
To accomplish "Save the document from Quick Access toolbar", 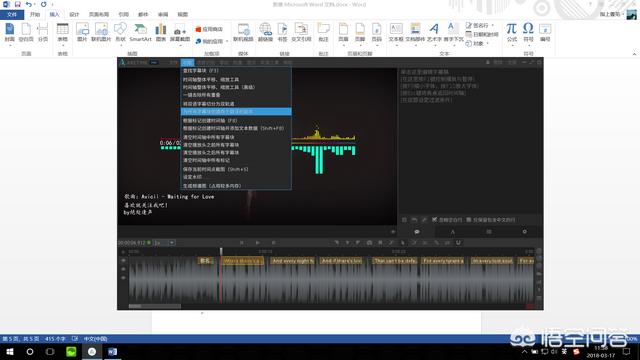I will tap(18, 4).
